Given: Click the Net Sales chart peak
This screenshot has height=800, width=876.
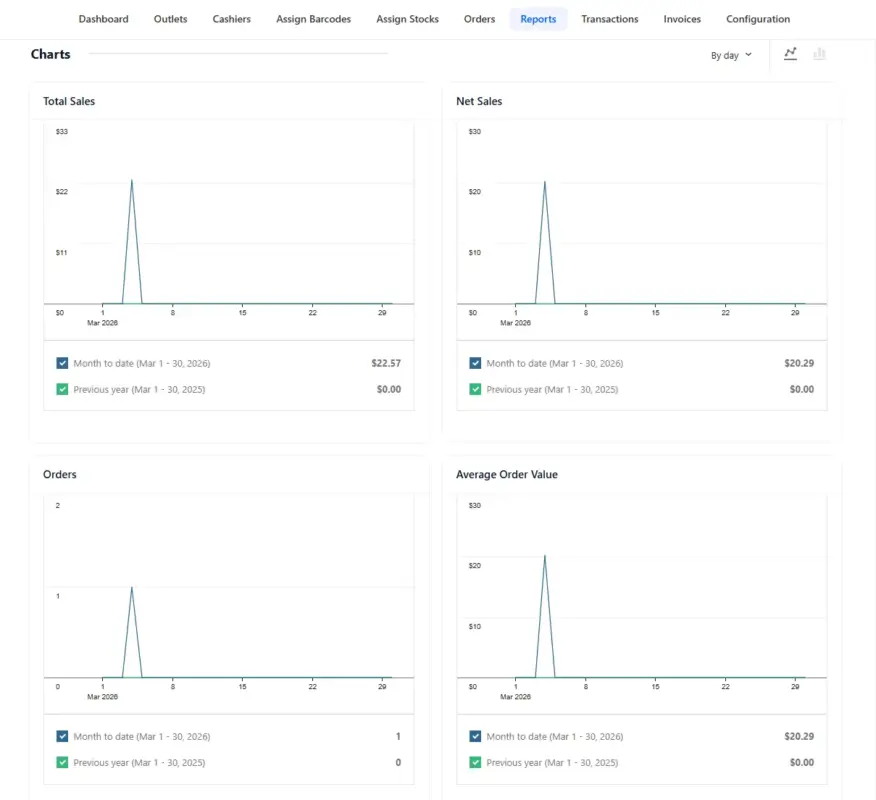Looking at the screenshot, I should click(x=545, y=182).
